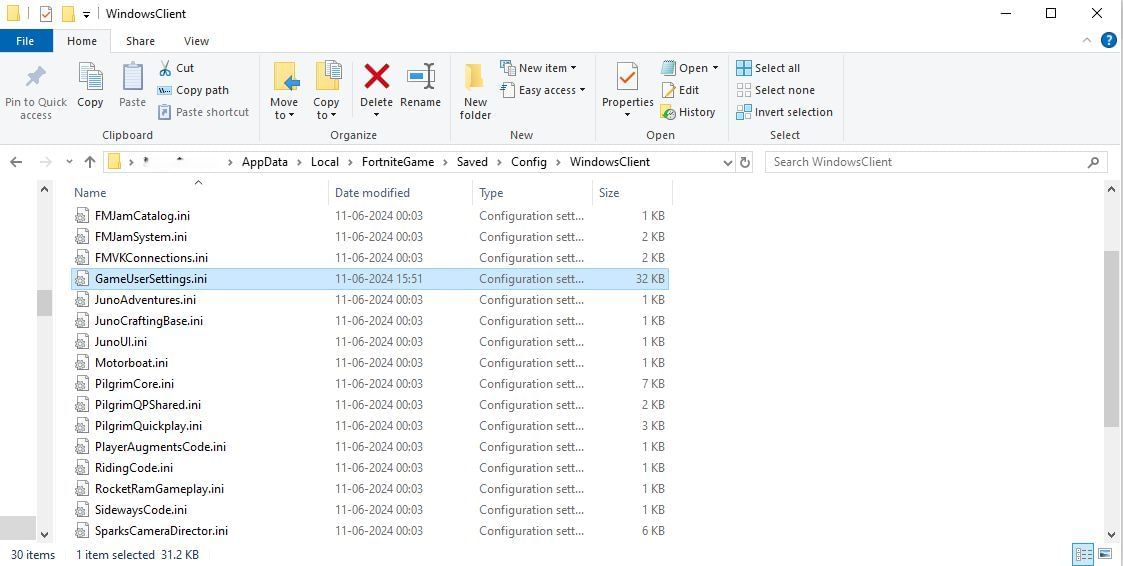Switch to the View ribbon tab
The image size is (1123, 566).
196,41
